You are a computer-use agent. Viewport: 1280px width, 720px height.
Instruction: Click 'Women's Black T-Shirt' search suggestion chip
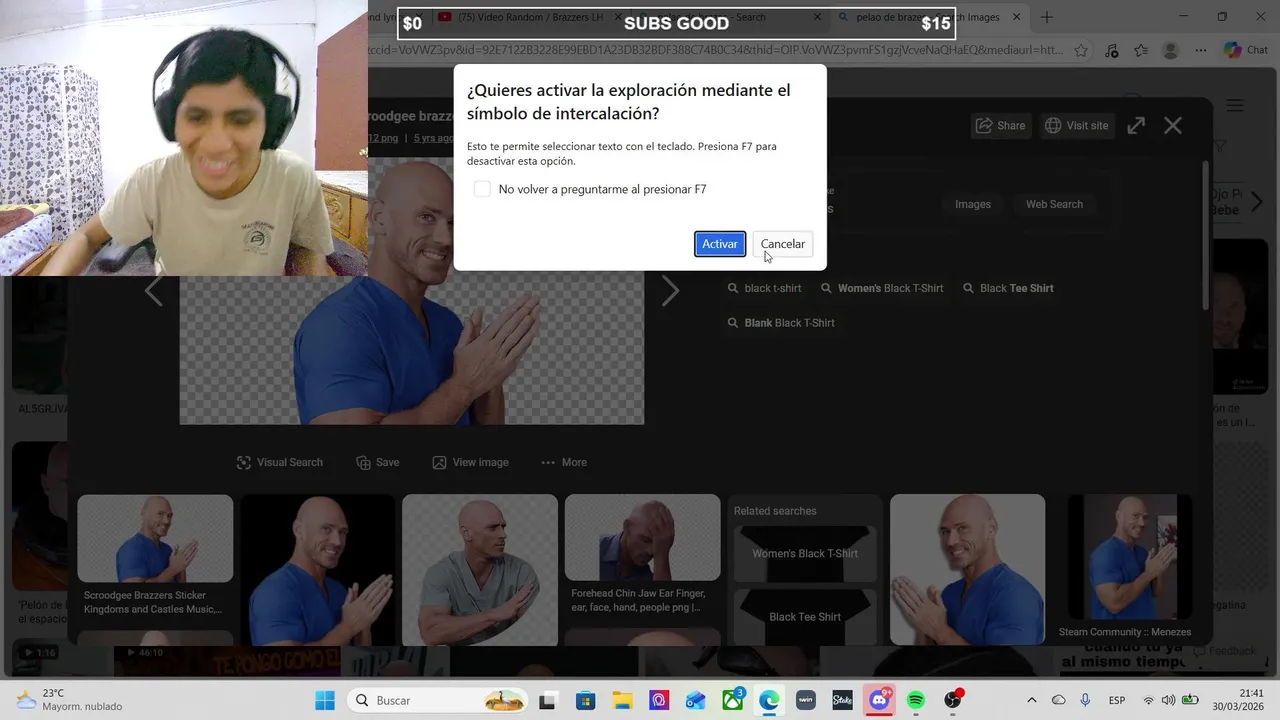pos(882,288)
